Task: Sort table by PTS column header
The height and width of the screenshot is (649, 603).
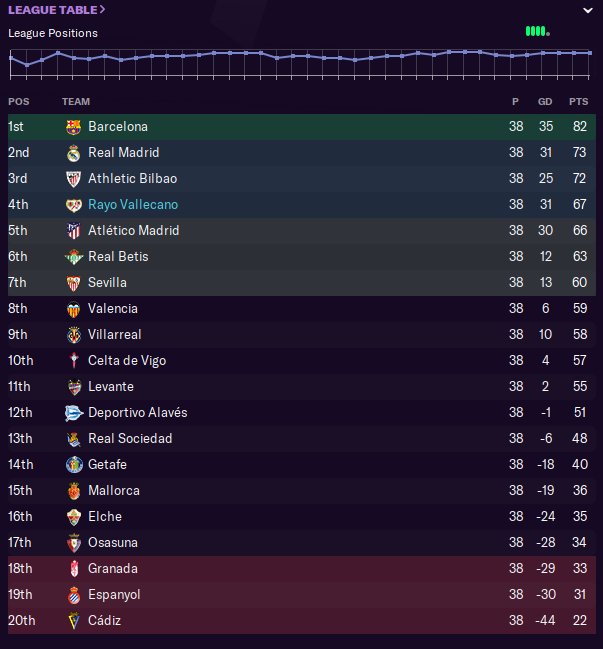Action: (578, 101)
